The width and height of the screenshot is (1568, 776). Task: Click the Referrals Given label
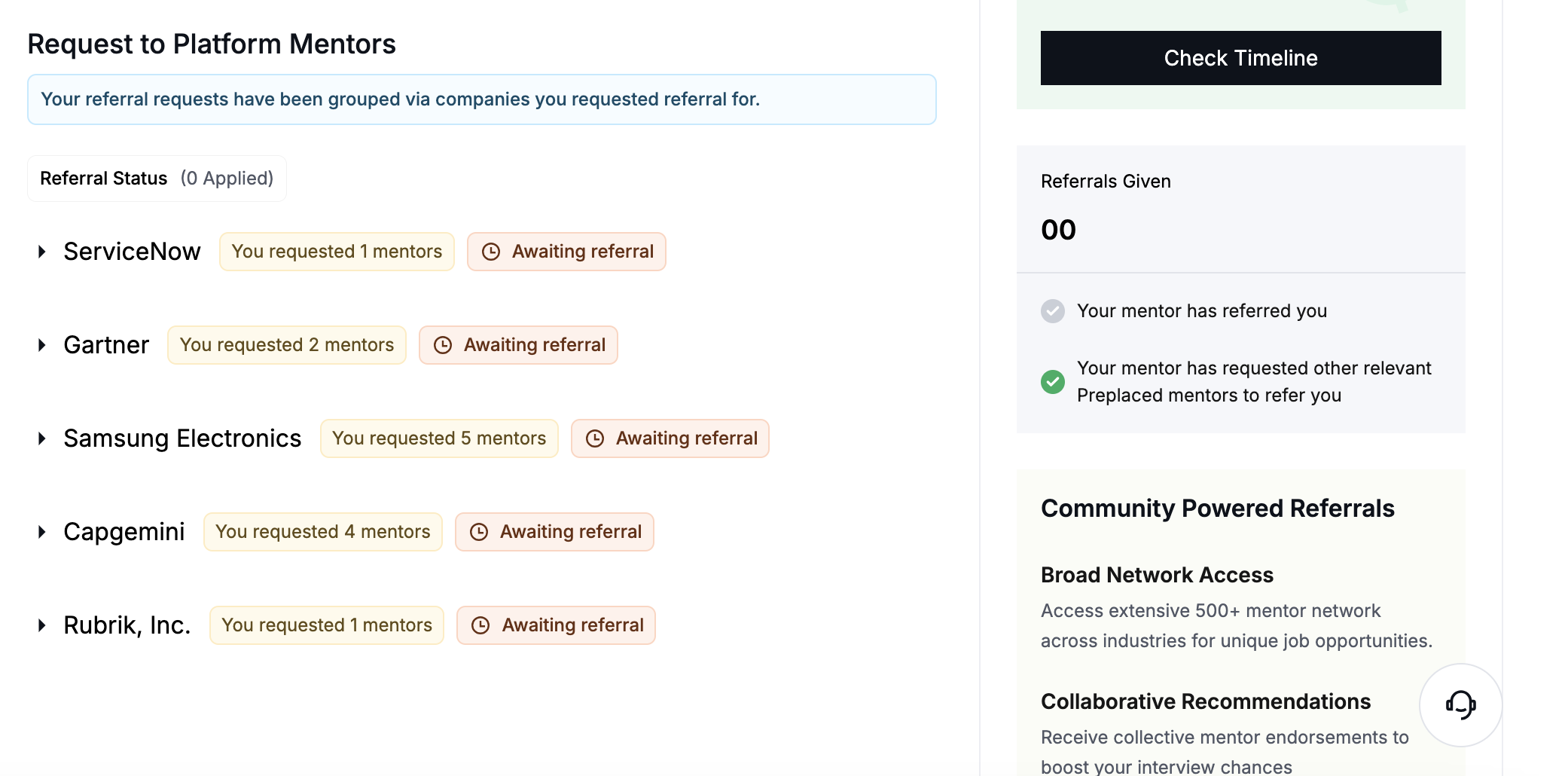click(x=1106, y=182)
